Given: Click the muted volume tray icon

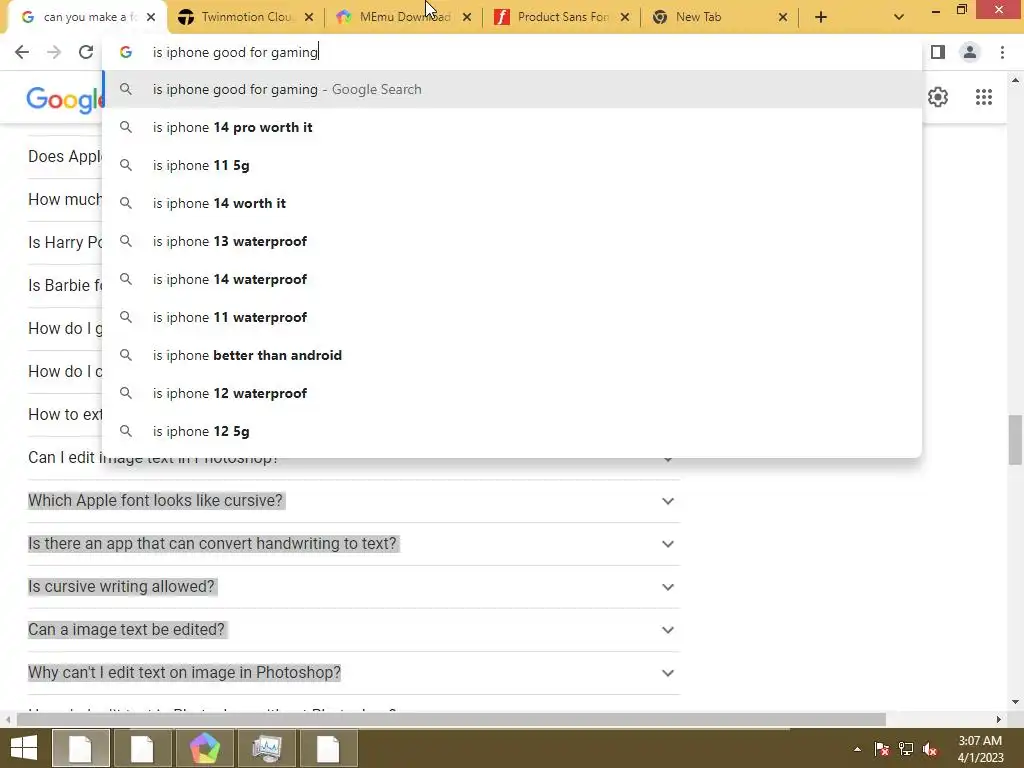Looking at the screenshot, I should click(x=930, y=749).
